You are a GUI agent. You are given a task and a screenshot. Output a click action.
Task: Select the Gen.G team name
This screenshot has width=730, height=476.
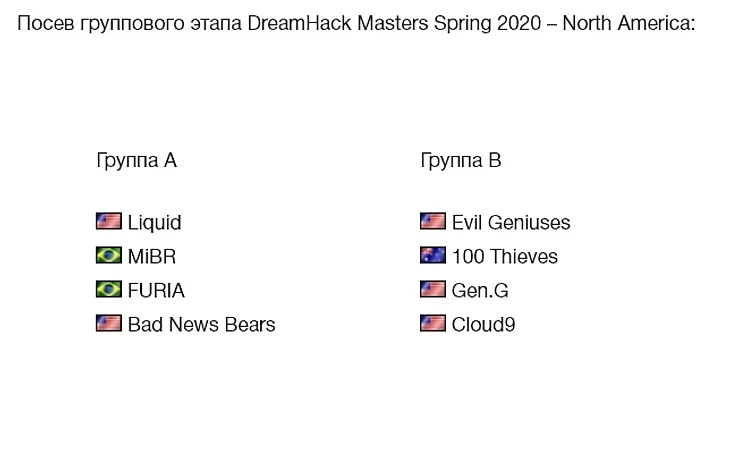[x=480, y=291]
